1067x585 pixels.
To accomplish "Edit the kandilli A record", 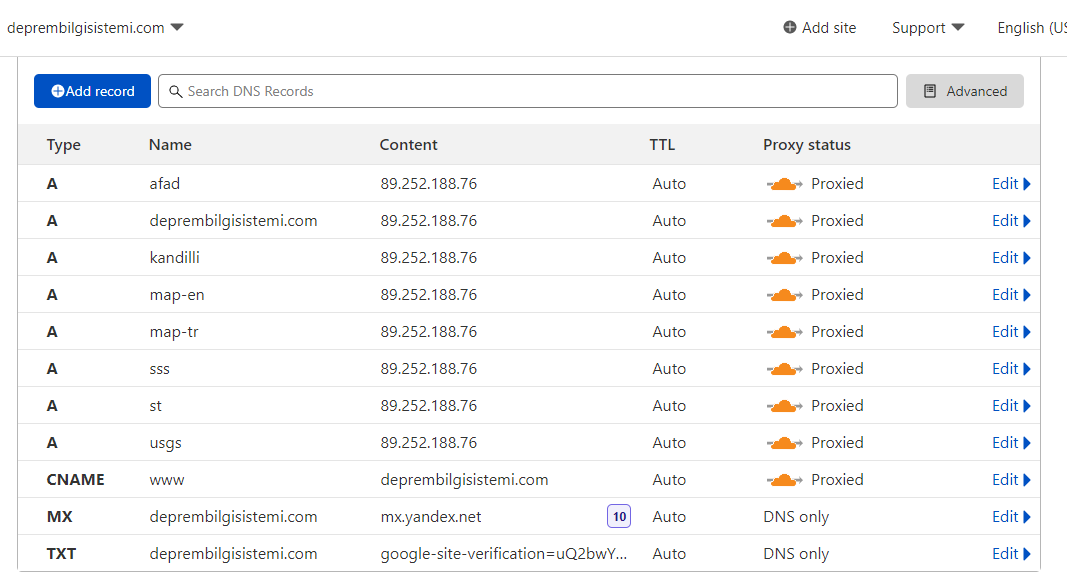I will pyautogui.click(x=1011, y=258).
